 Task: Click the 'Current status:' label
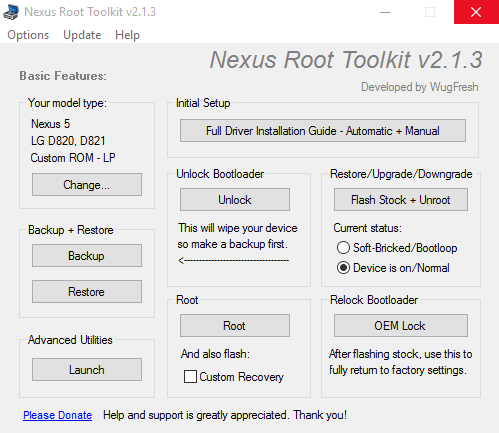tap(368, 228)
